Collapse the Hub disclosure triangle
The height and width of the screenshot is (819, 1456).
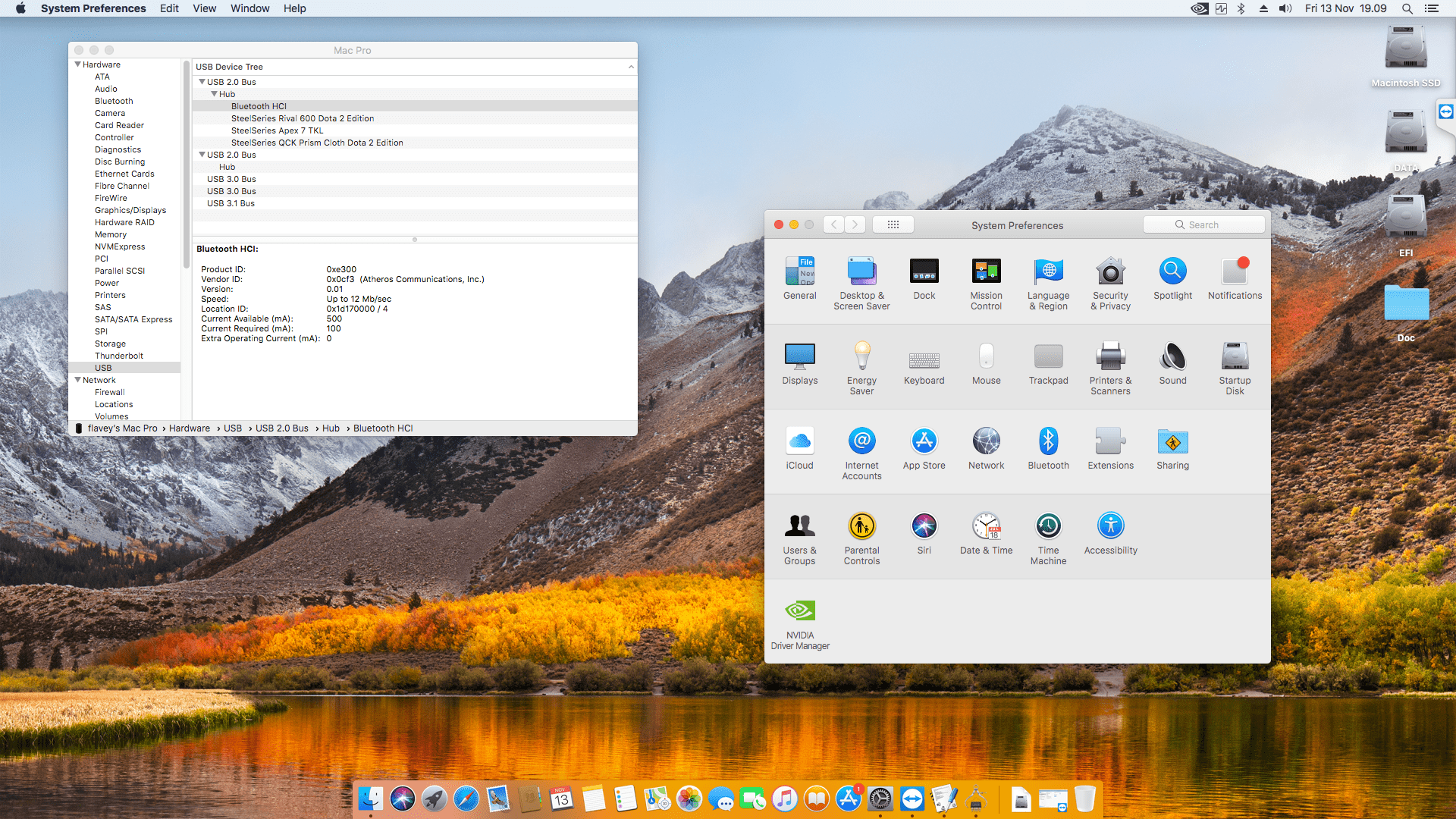[214, 94]
